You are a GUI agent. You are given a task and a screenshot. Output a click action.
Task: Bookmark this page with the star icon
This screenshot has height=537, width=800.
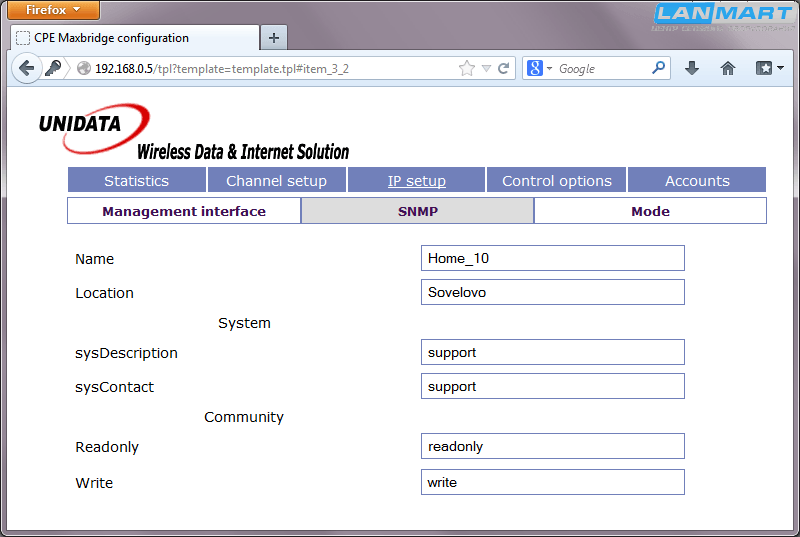tap(467, 69)
